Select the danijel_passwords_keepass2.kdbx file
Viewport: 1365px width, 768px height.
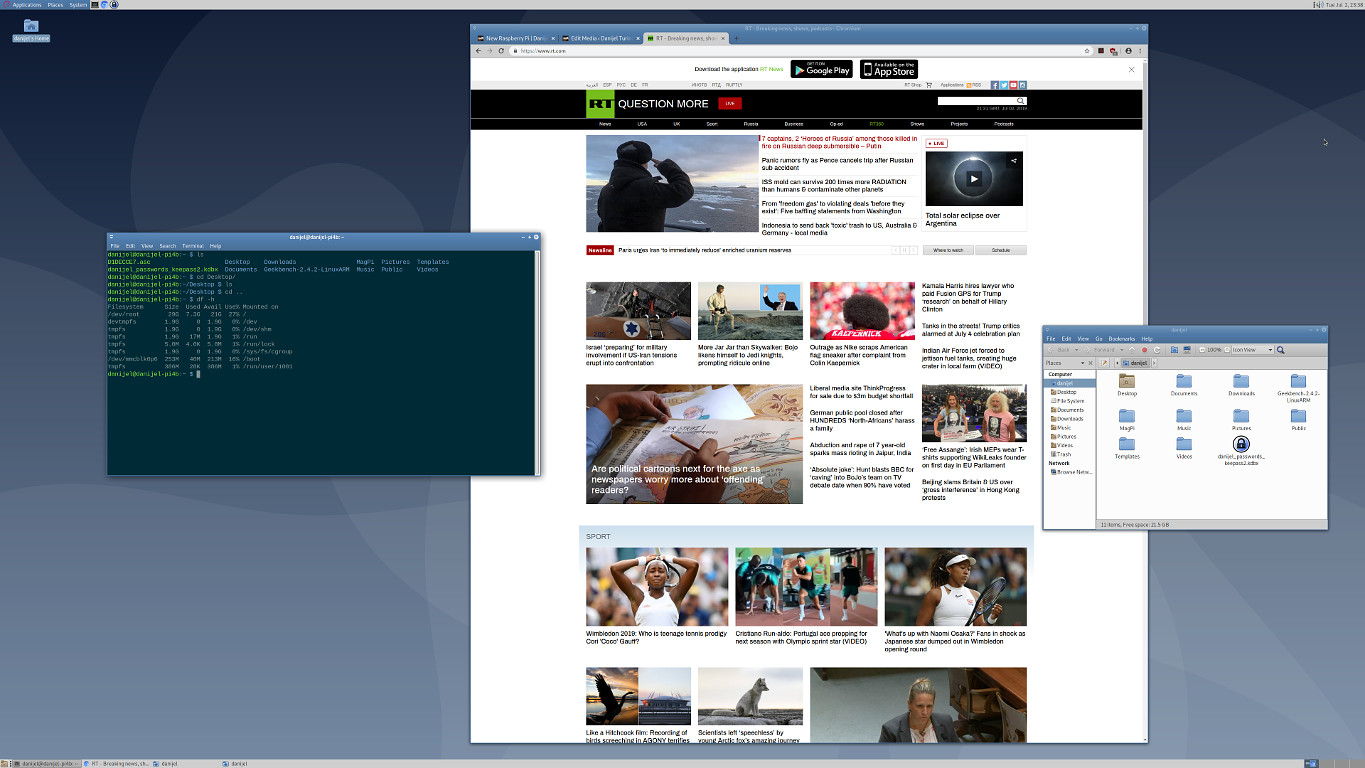pos(1241,451)
